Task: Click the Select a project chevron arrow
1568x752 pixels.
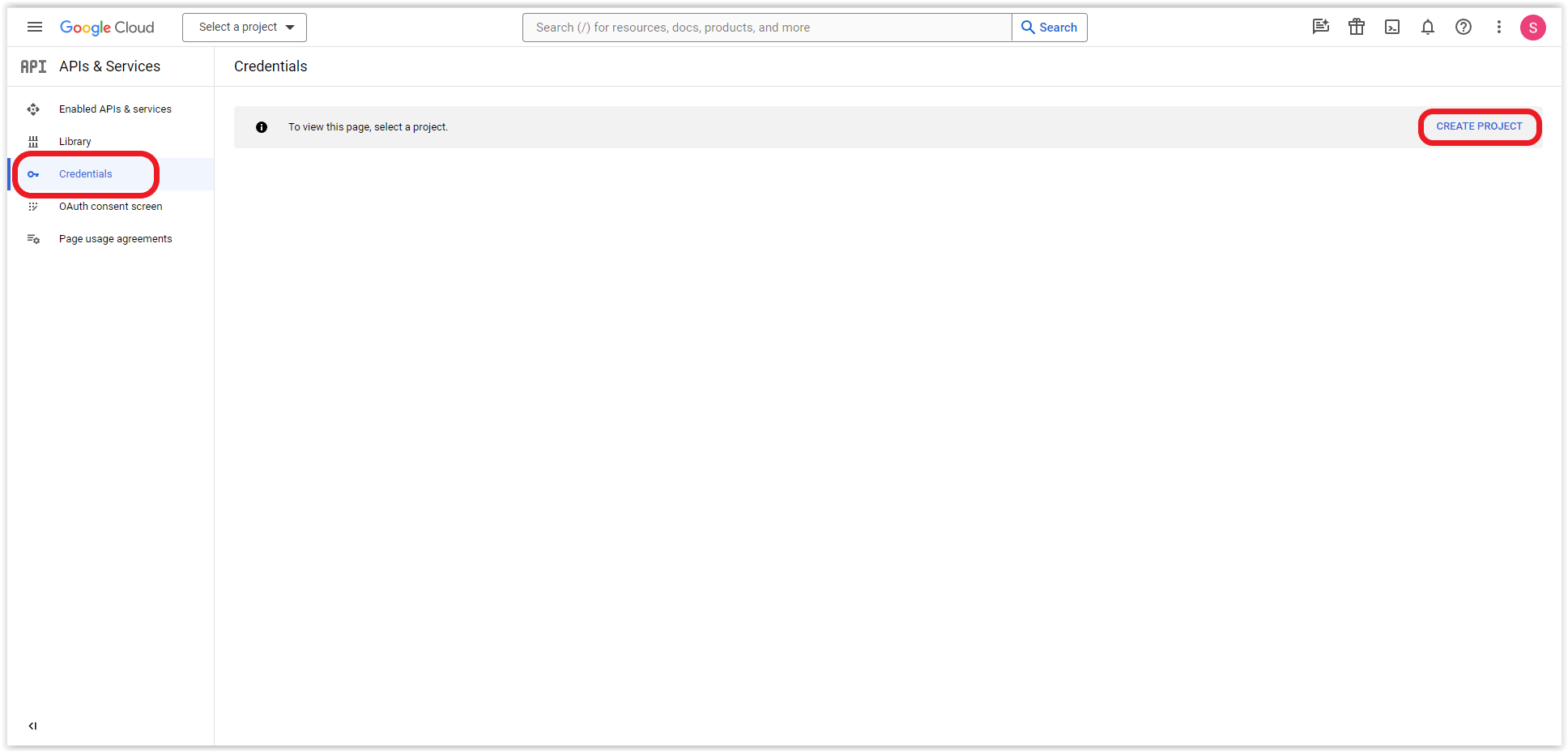Action: pos(290,27)
